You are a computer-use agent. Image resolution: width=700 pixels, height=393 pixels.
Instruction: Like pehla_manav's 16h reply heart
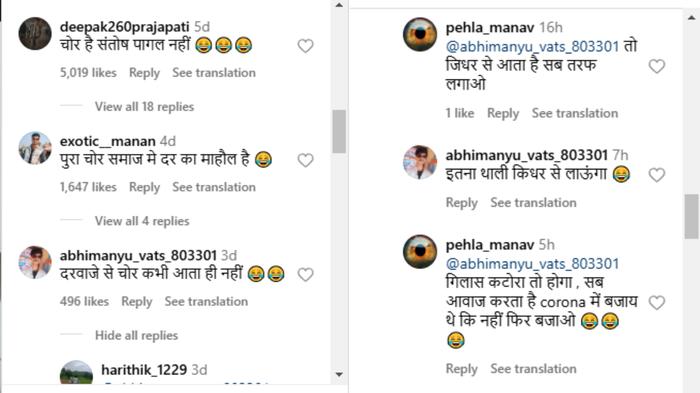pyautogui.click(x=657, y=66)
